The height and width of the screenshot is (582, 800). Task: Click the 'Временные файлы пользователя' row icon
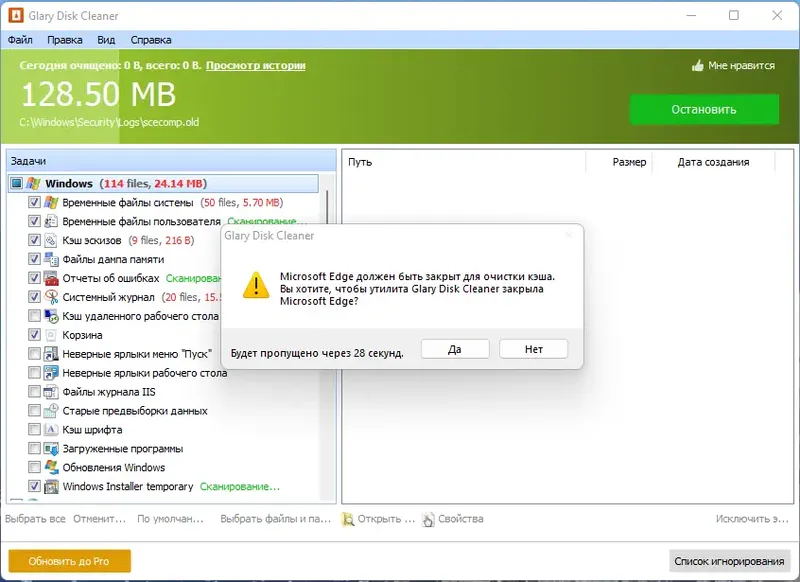(51, 221)
